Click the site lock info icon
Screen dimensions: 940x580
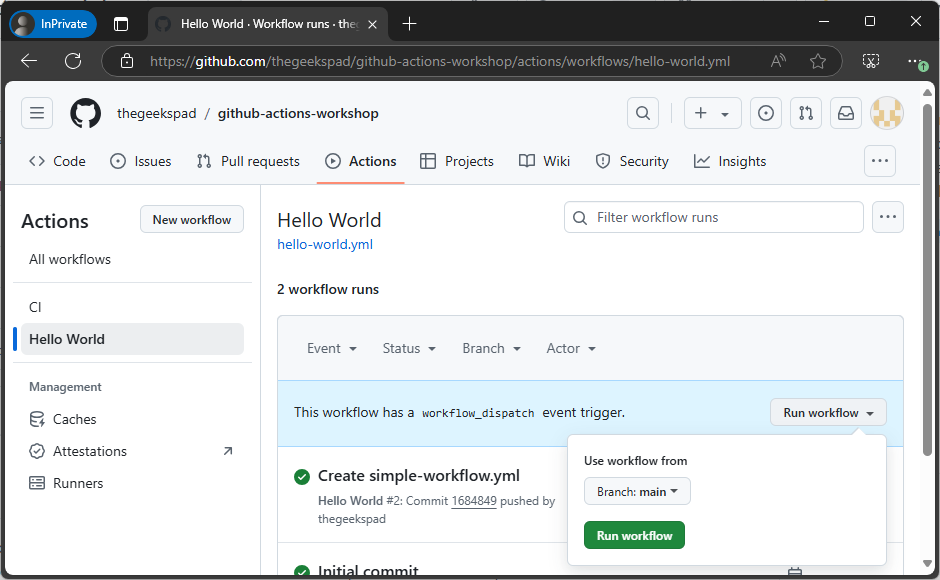pyautogui.click(x=126, y=61)
